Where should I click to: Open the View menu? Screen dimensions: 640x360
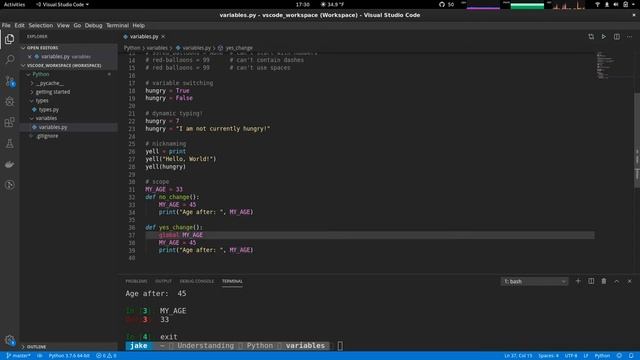(x=63, y=25)
